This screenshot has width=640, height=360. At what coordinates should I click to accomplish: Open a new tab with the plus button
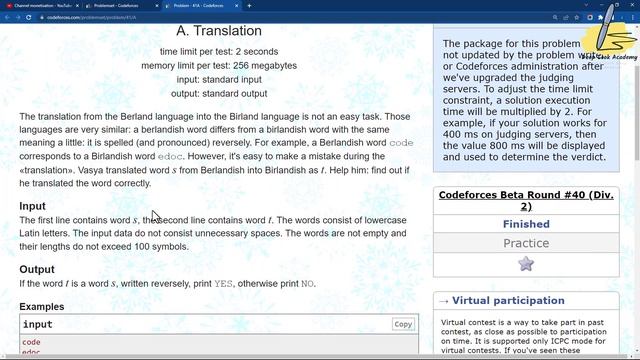tap(249, 6)
